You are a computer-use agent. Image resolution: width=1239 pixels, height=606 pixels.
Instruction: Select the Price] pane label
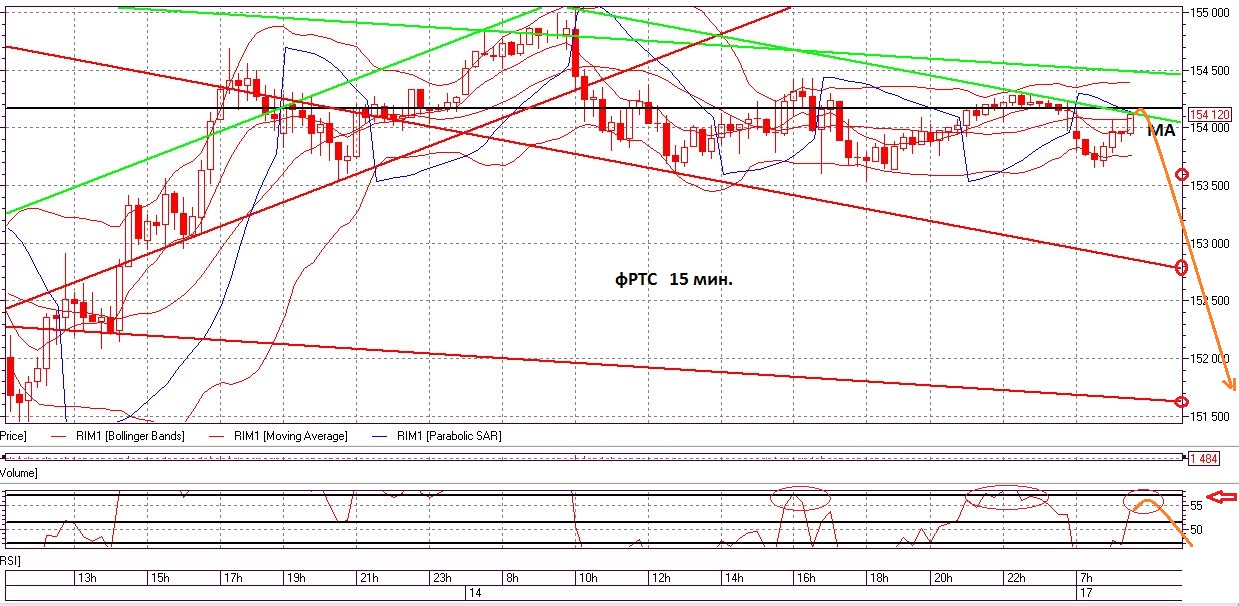pyautogui.click(x=12, y=436)
